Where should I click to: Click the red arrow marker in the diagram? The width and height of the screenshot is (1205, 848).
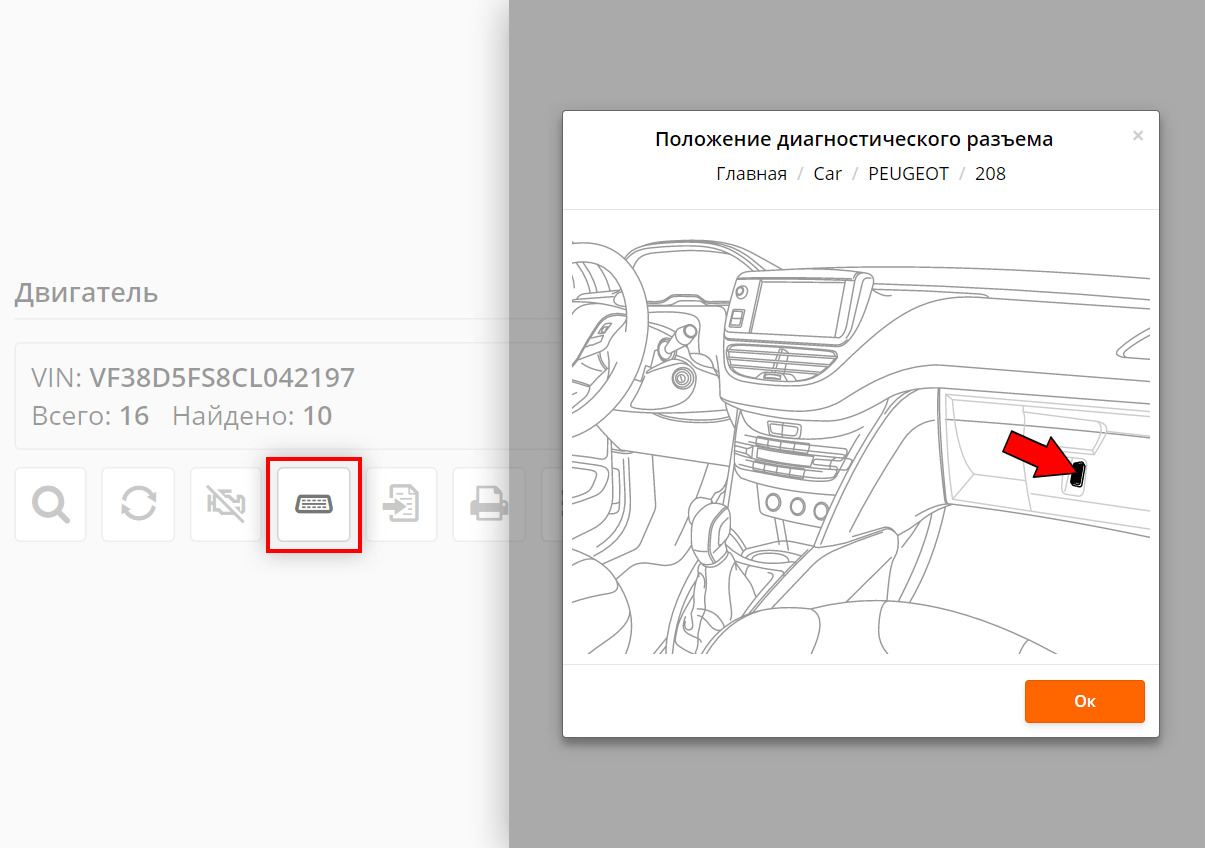coord(1036,455)
